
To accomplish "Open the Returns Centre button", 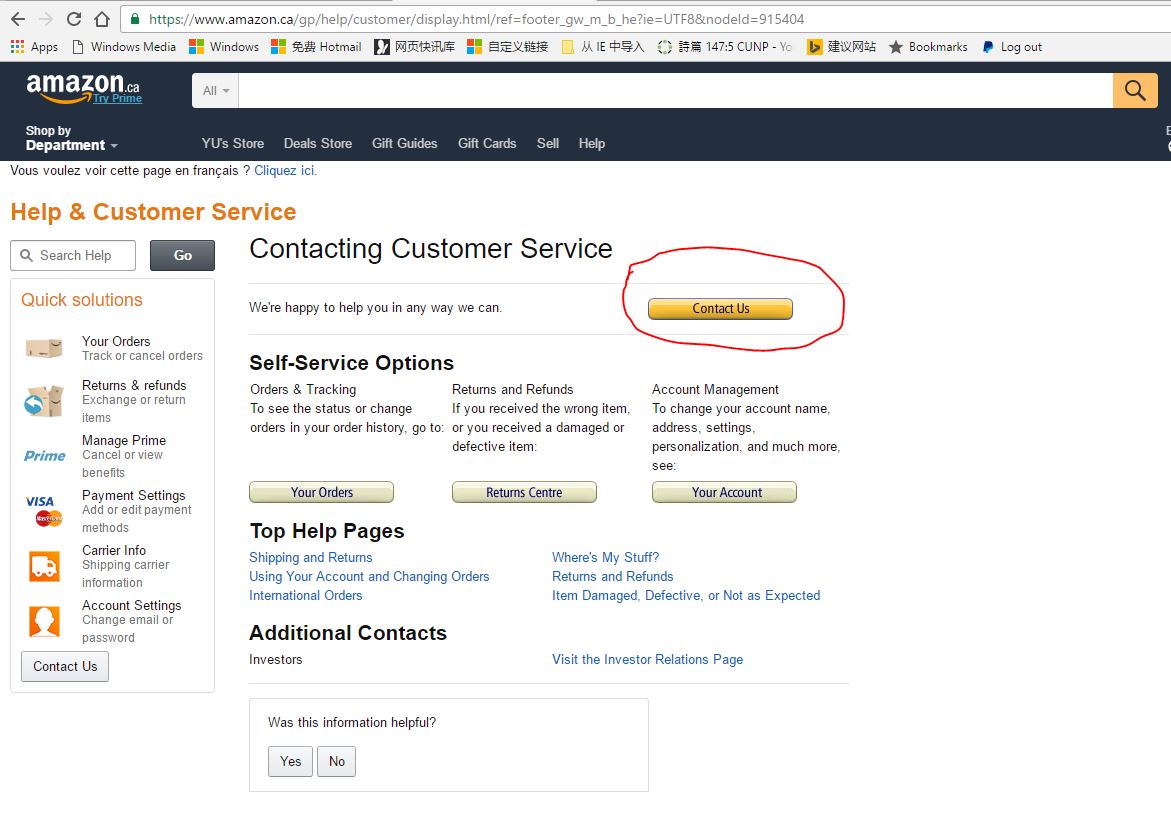I will [524, 492].
